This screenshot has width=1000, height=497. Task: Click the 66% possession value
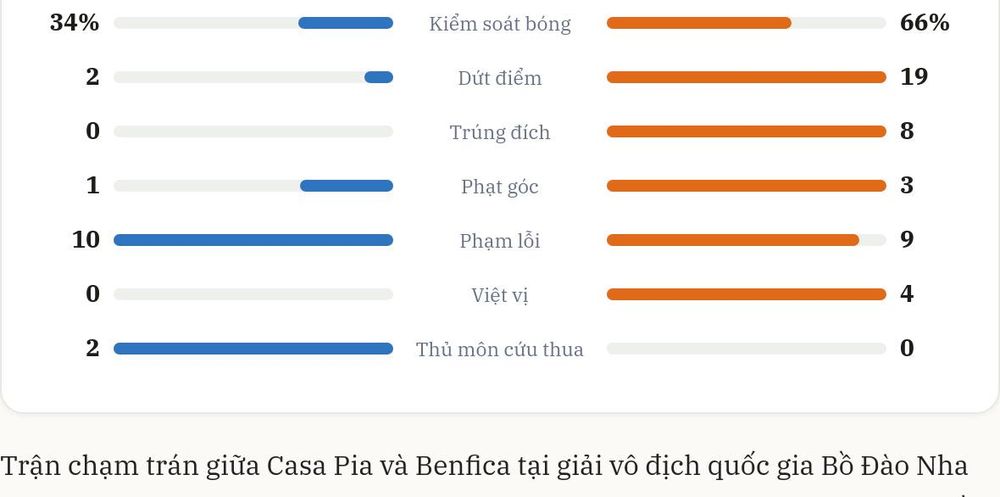tap(925, 23)
